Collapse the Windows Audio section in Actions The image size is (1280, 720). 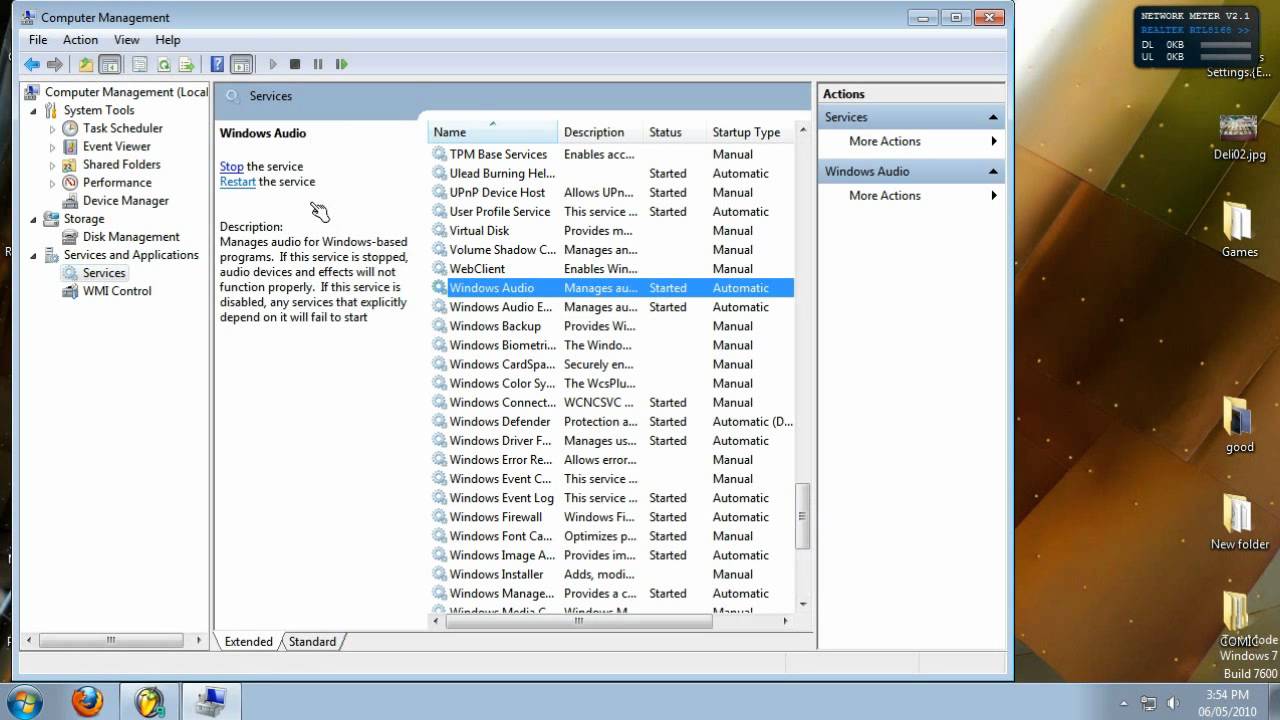point(993,171)
